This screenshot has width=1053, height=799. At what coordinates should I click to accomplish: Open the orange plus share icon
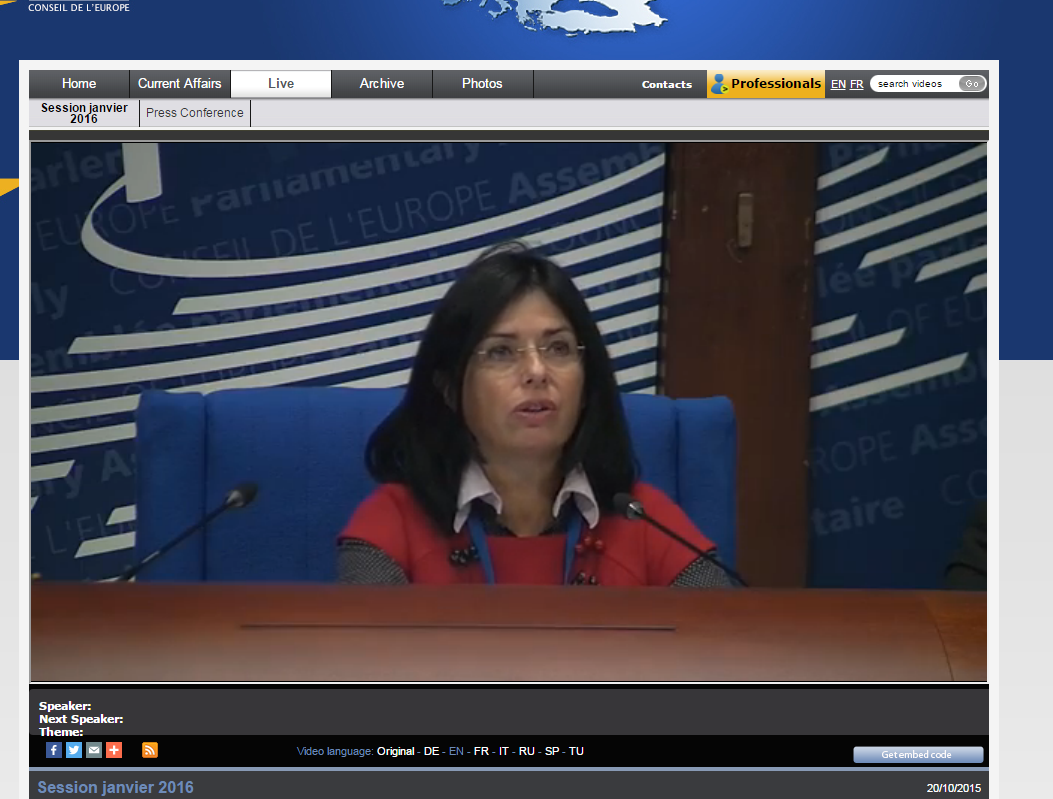click(x=114, y=750)
